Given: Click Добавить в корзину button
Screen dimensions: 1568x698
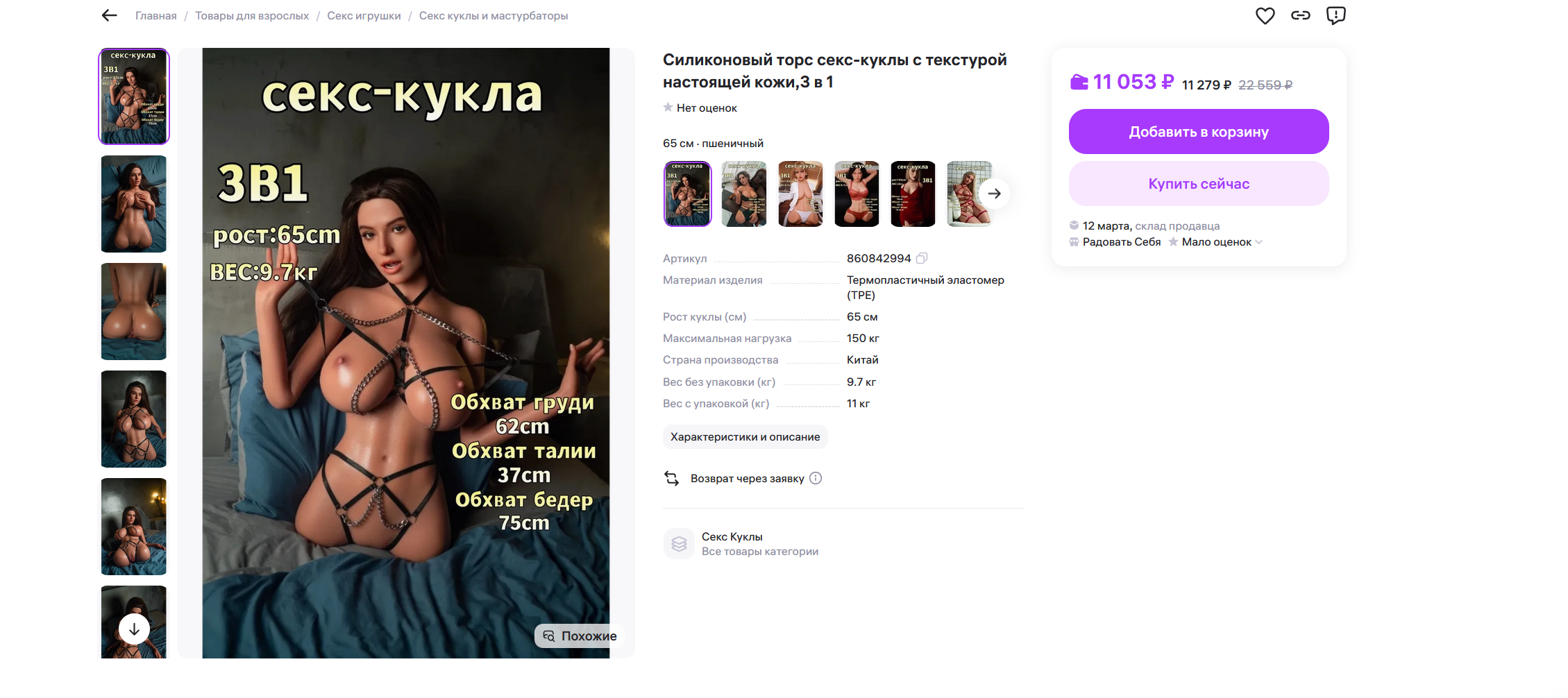Looking at the screenshot, I should click(1199, 132).
